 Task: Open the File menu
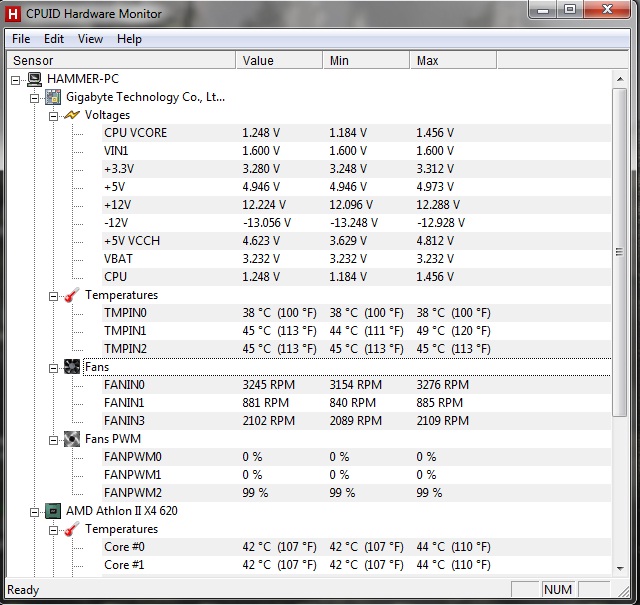click(x=21, y=39)
